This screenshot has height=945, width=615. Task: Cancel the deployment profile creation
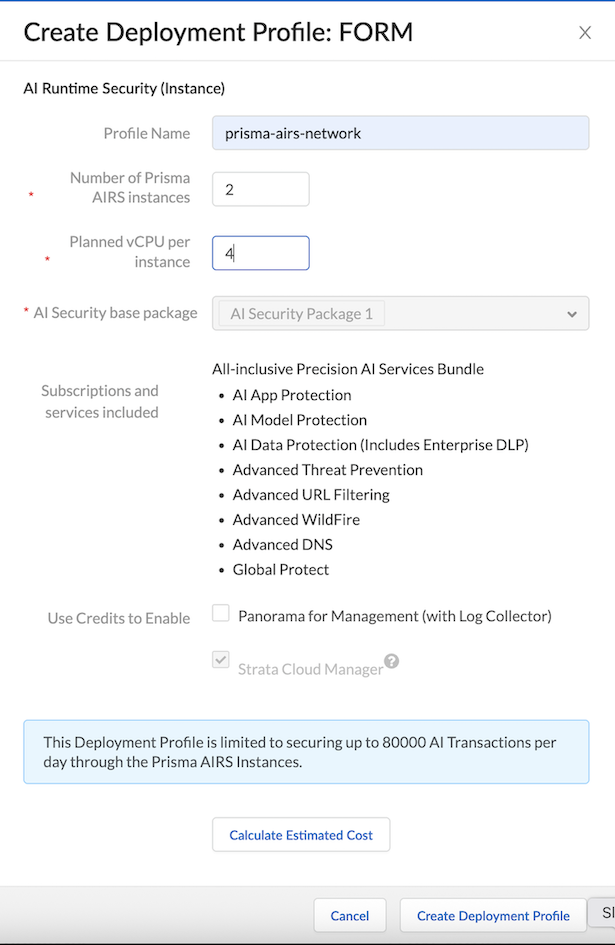(350, 915)
